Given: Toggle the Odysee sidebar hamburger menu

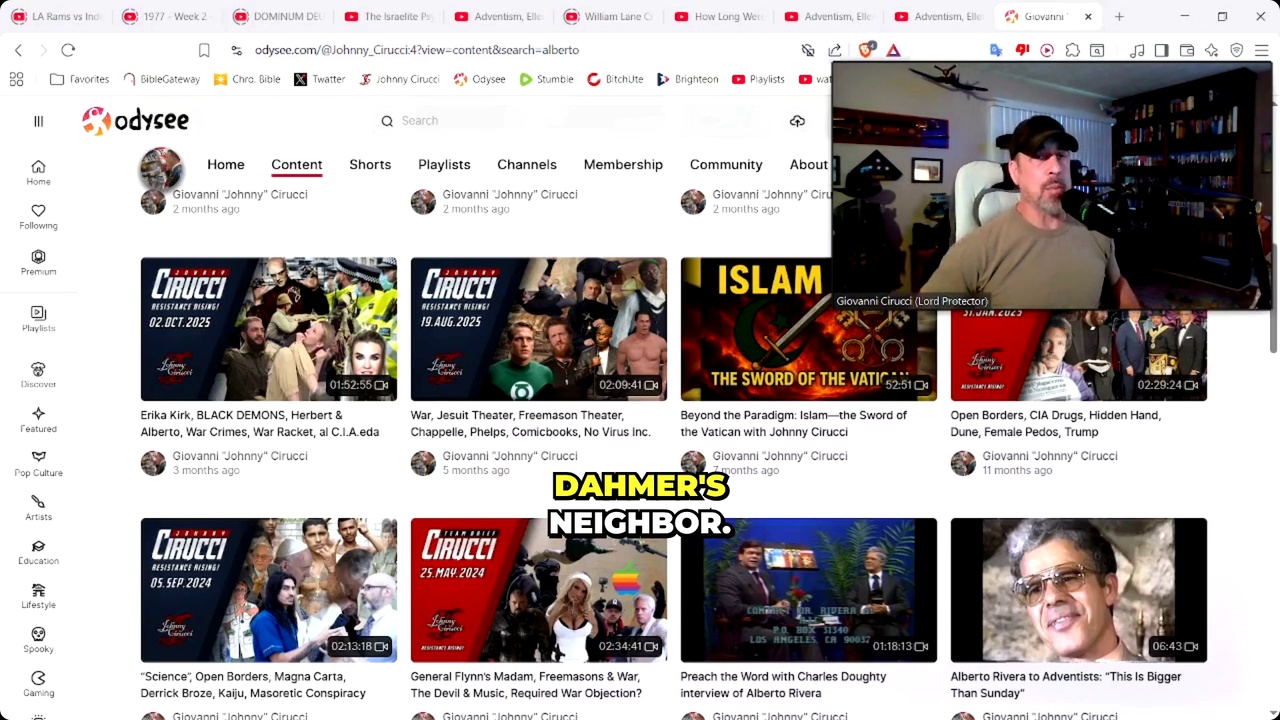Looking at the screenshot, I should click(38, 121).
